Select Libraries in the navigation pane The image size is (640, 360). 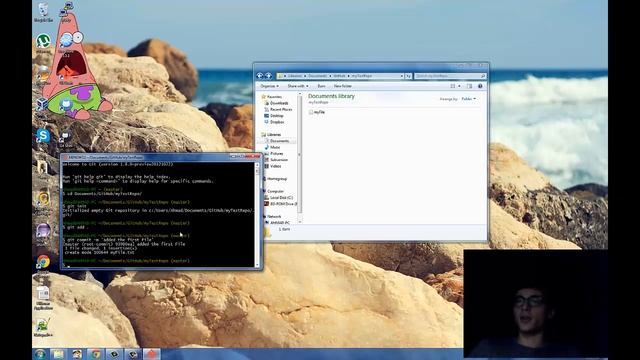(271, 135)
